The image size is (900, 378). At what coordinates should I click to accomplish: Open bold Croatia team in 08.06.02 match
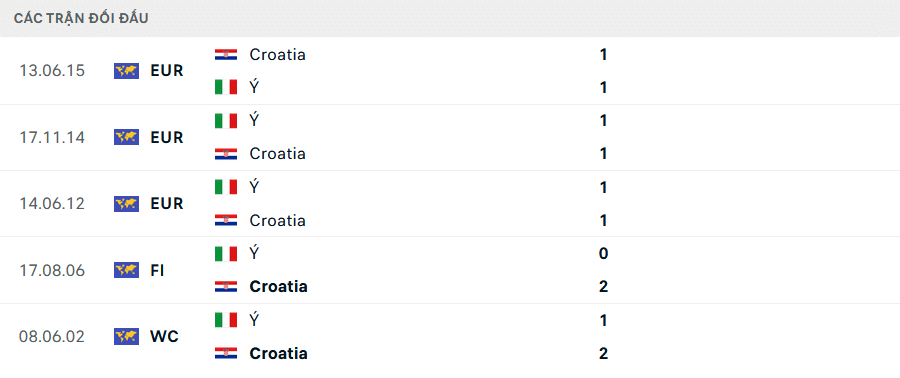click(278, 353)
